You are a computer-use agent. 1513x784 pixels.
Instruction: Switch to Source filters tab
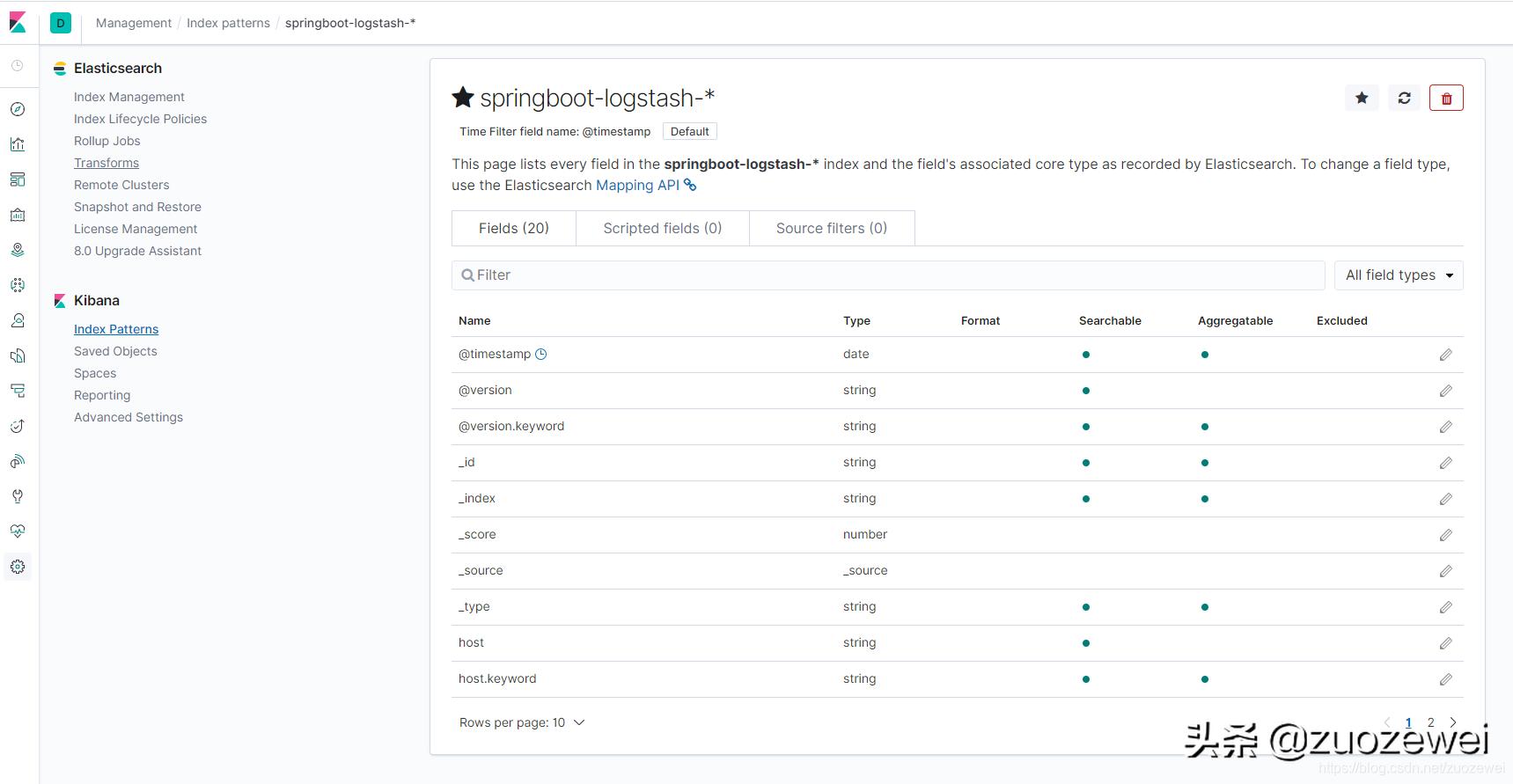[x=831, y=228]
